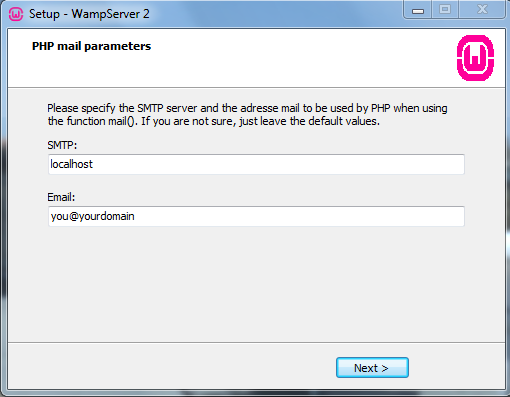510x397 pixels.
Task: Click the 'SMTP:' label
Action: point(62,145)
